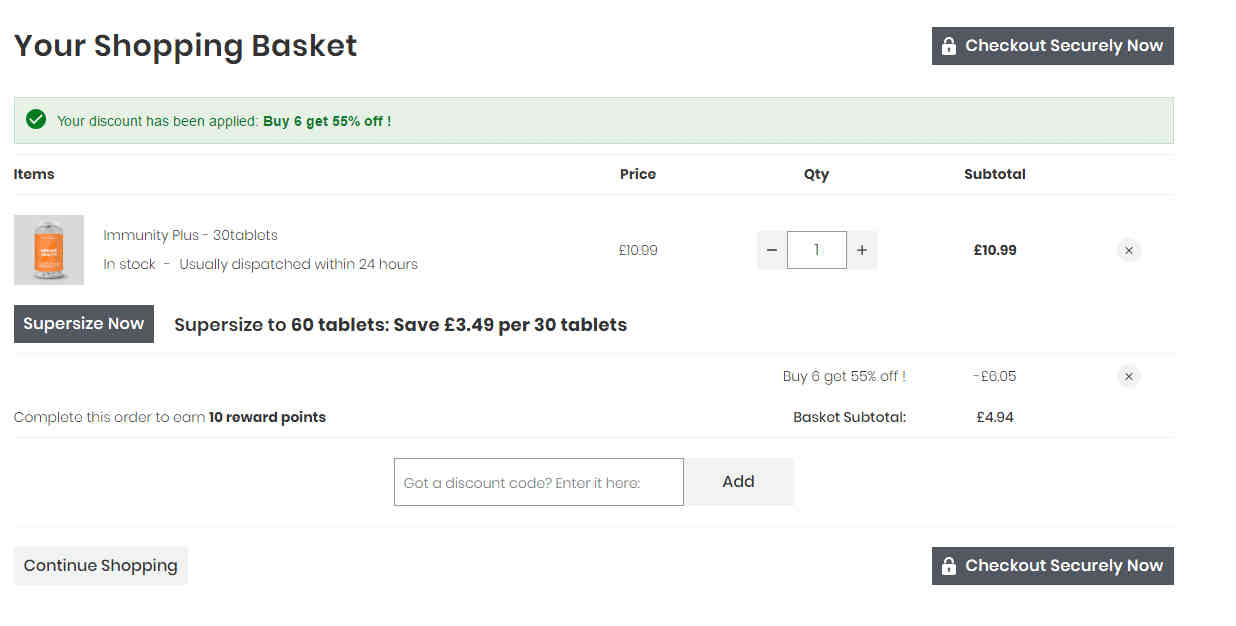This screenshot has height=626, width=1236.
Task: Click Add to apply discount code
Action: 739,482
